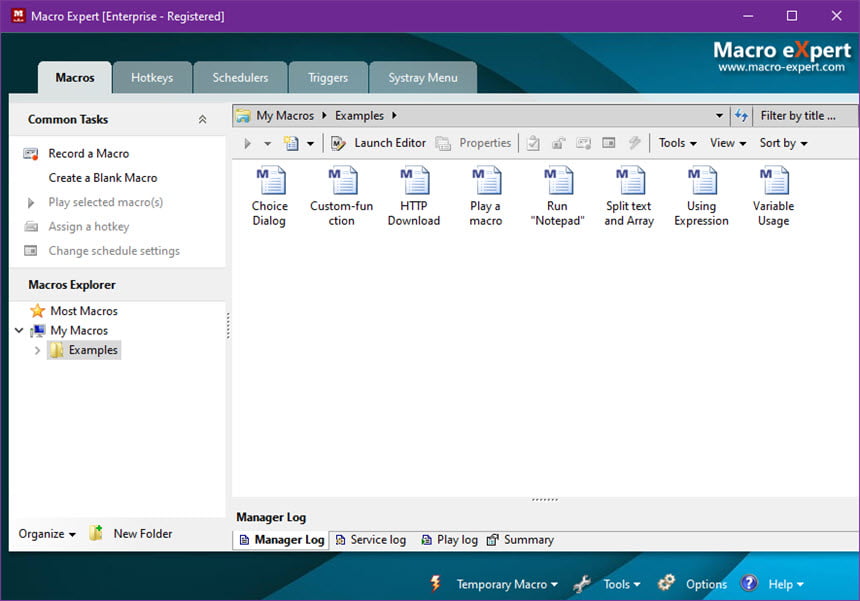Click the sidebar vertical splitter handle

coord(228,326)
